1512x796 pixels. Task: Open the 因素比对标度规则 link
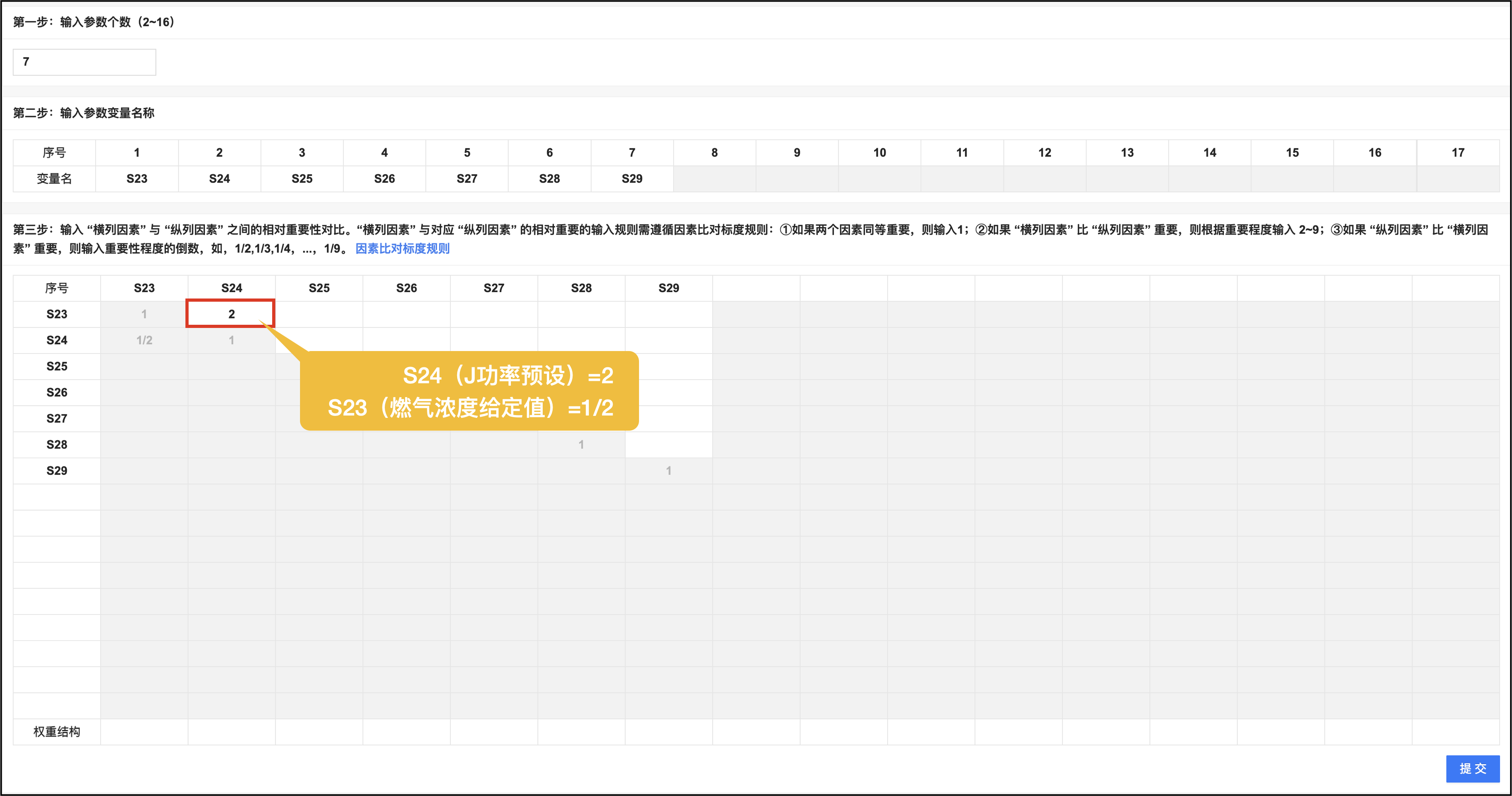tap(403, 248)
